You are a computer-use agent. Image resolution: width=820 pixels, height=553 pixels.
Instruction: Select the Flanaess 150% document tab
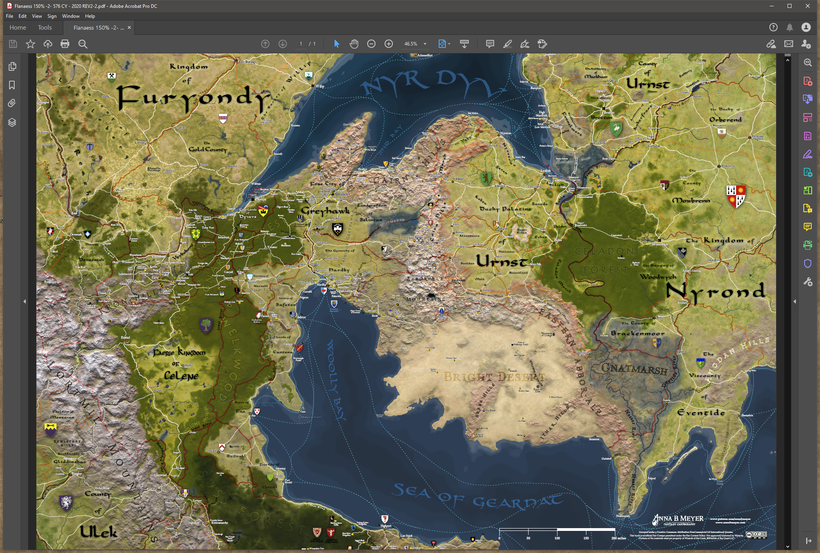click(x=97, y=28)
